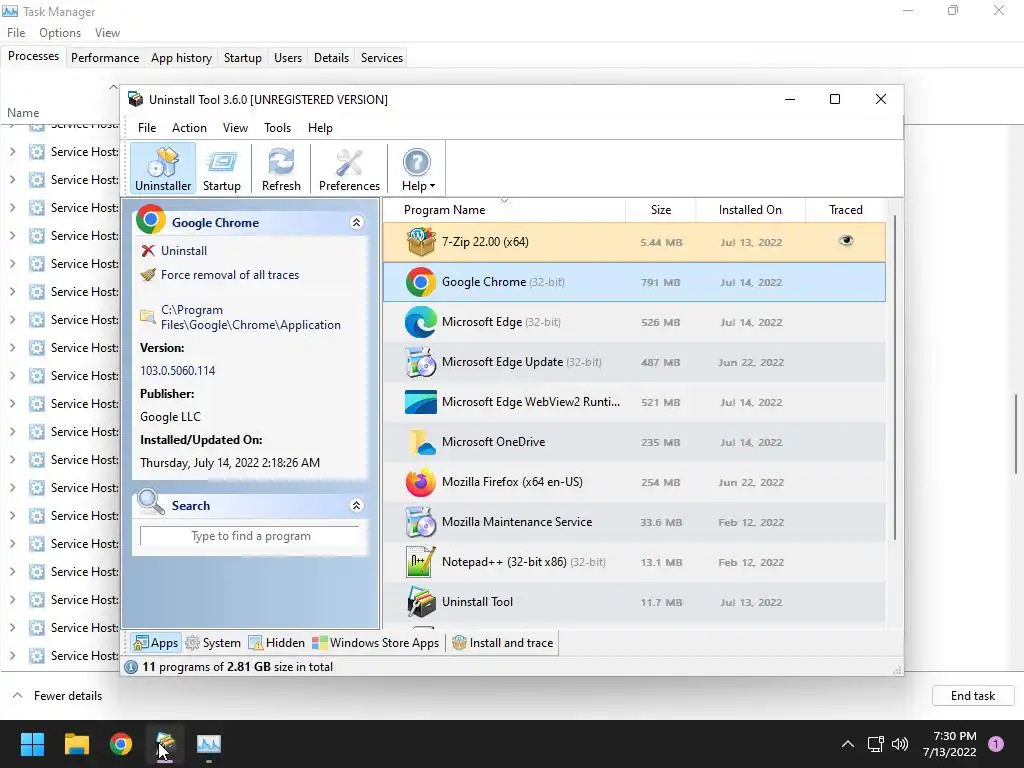Open the Uninstaller toolbar section
This screenshot has width=1024, height=768.
pos(163,168)
